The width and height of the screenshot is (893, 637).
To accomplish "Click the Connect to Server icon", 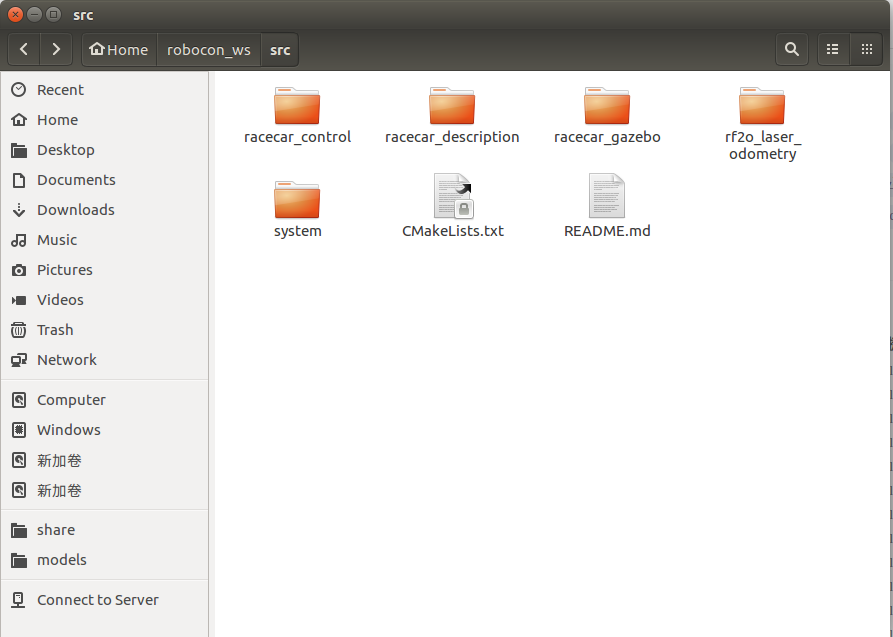I will pyautogui.click(x=18, y=600).
